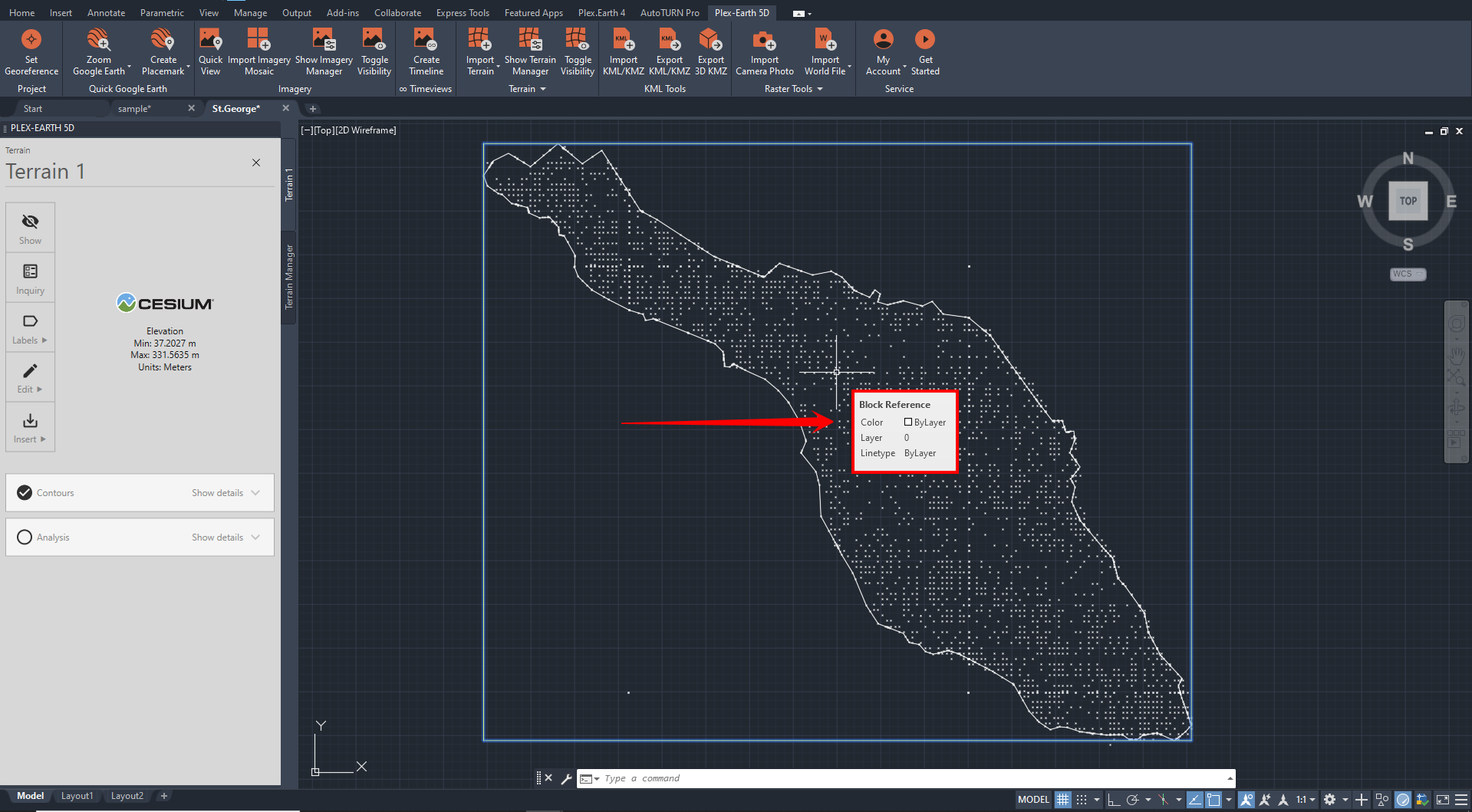Open snap mode dropdown arrow
Image resolution: width=1472 pixels, height=812 pixels.
click(1097, 800)
